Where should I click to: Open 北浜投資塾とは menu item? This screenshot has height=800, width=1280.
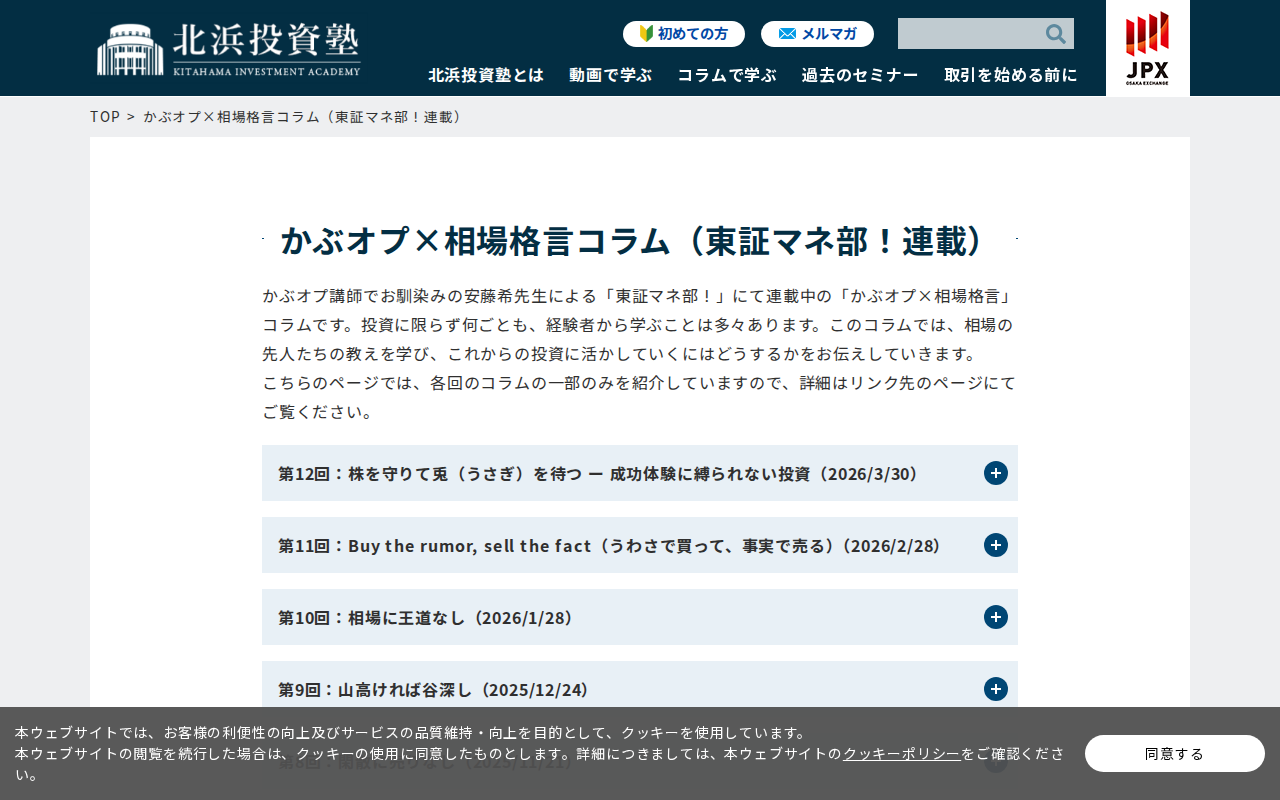(x=486, y=75)
